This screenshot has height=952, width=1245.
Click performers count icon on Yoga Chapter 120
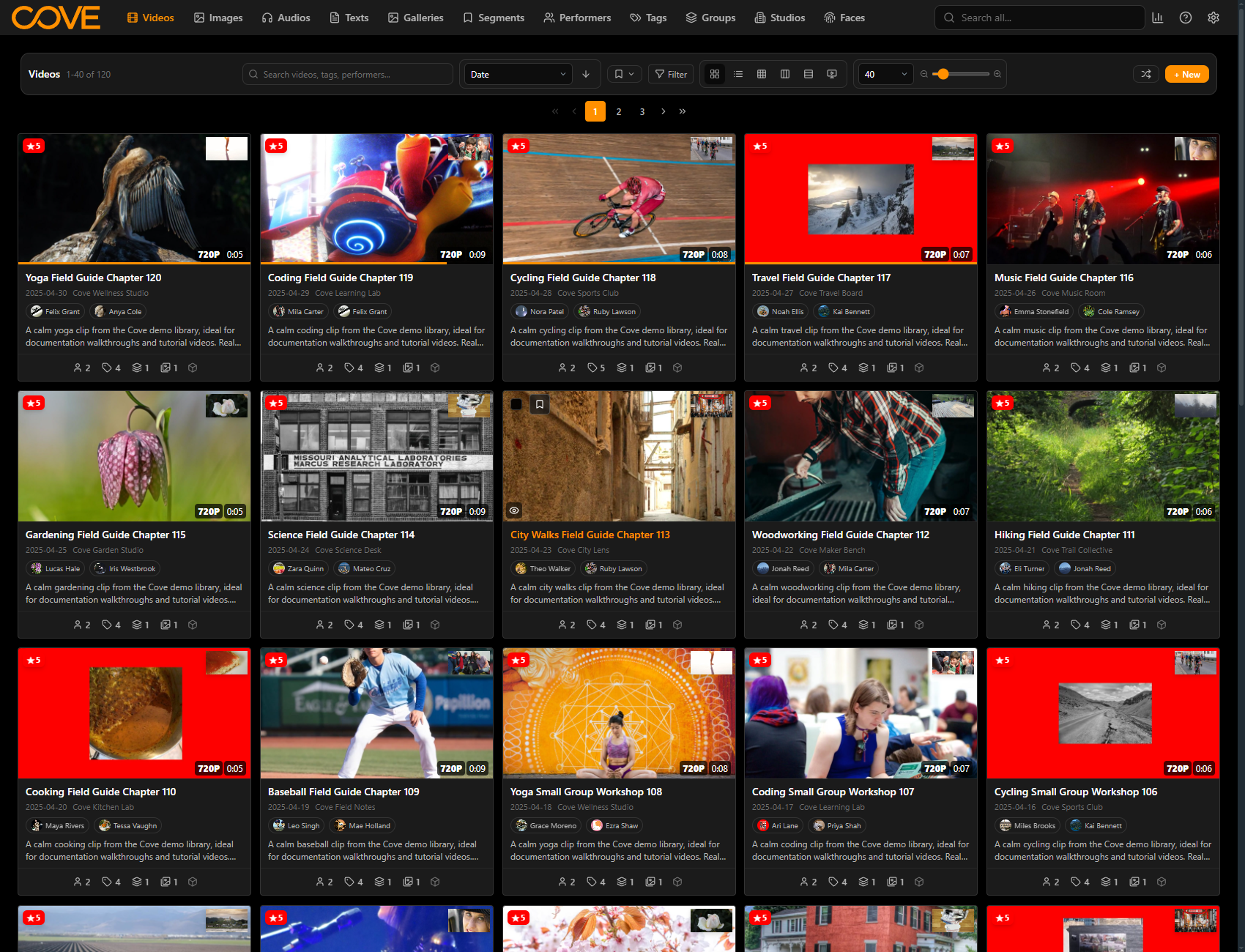click(x=82, y=368)
